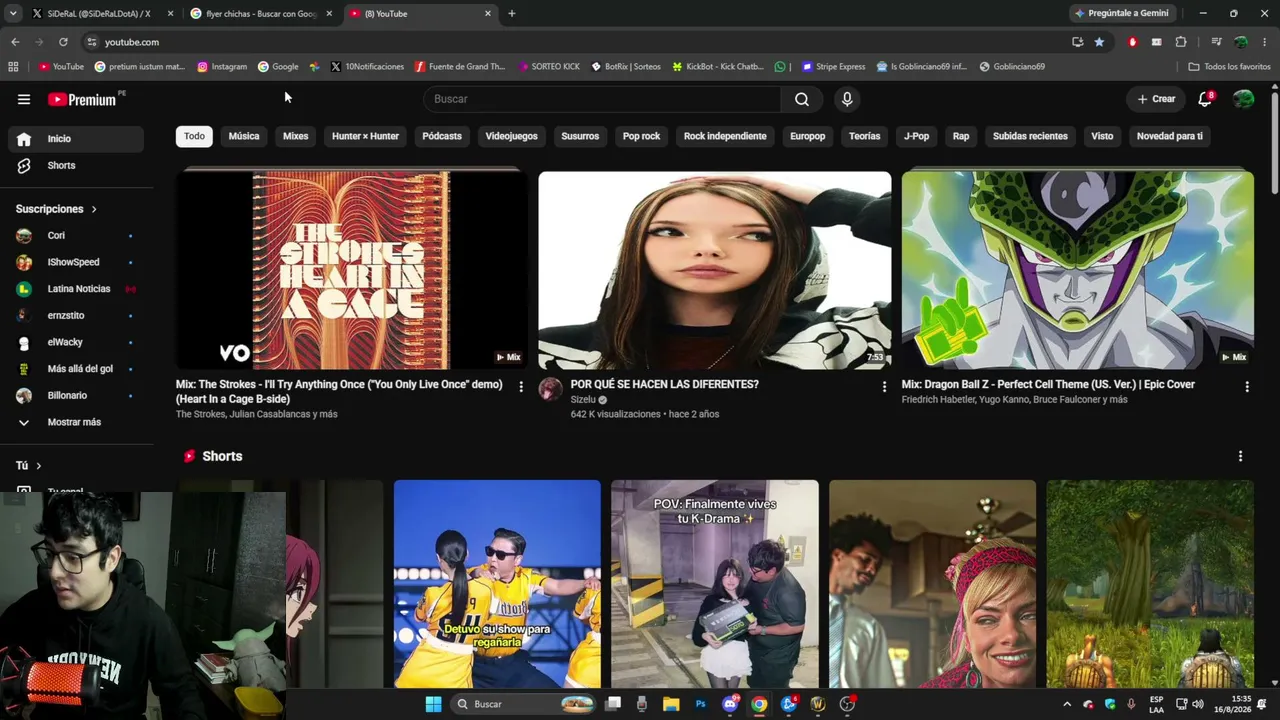Open the Instagram bookmark

point(222,67)
